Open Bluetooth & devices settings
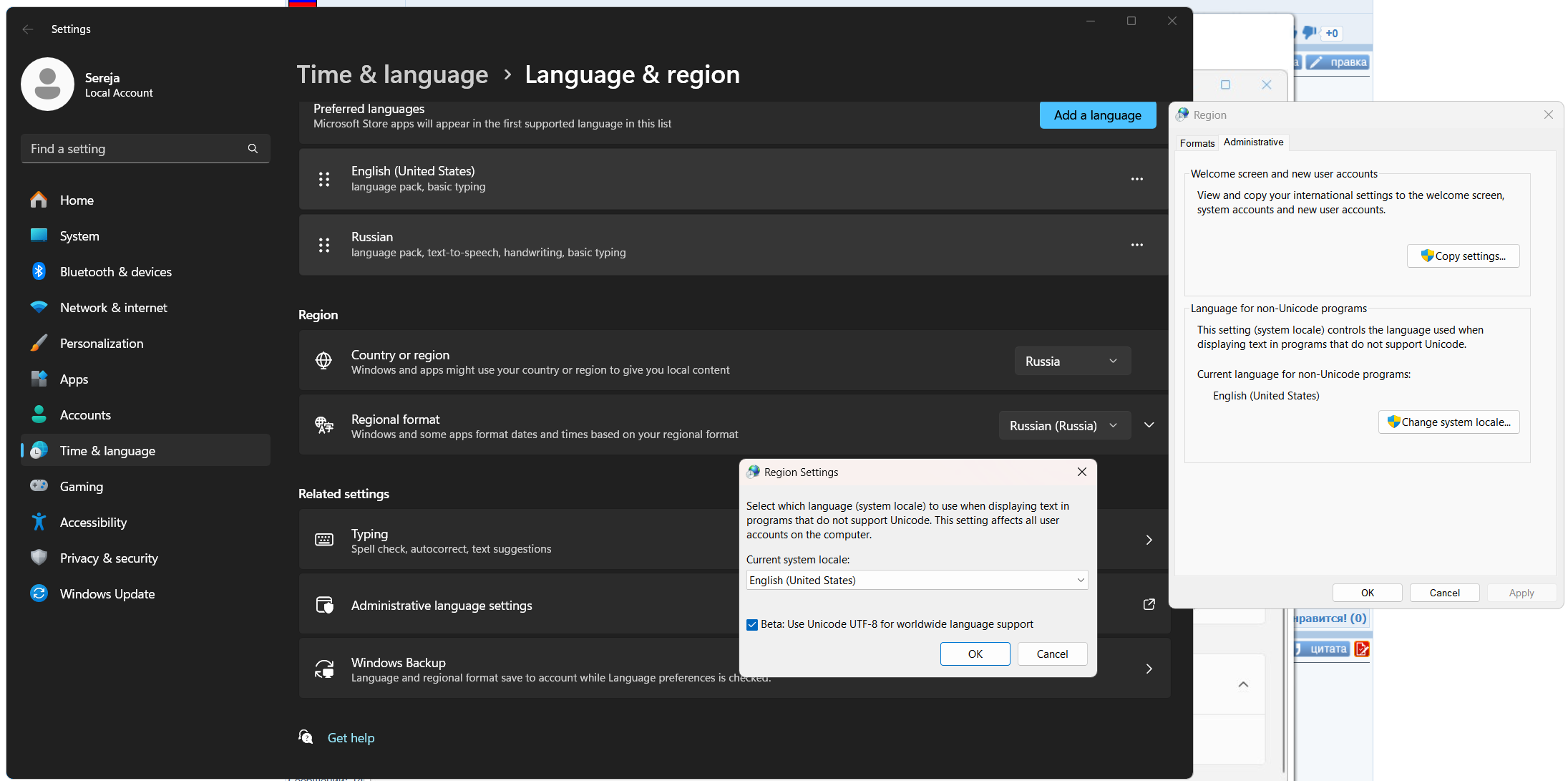1568x781 pixels. point(145,272)
